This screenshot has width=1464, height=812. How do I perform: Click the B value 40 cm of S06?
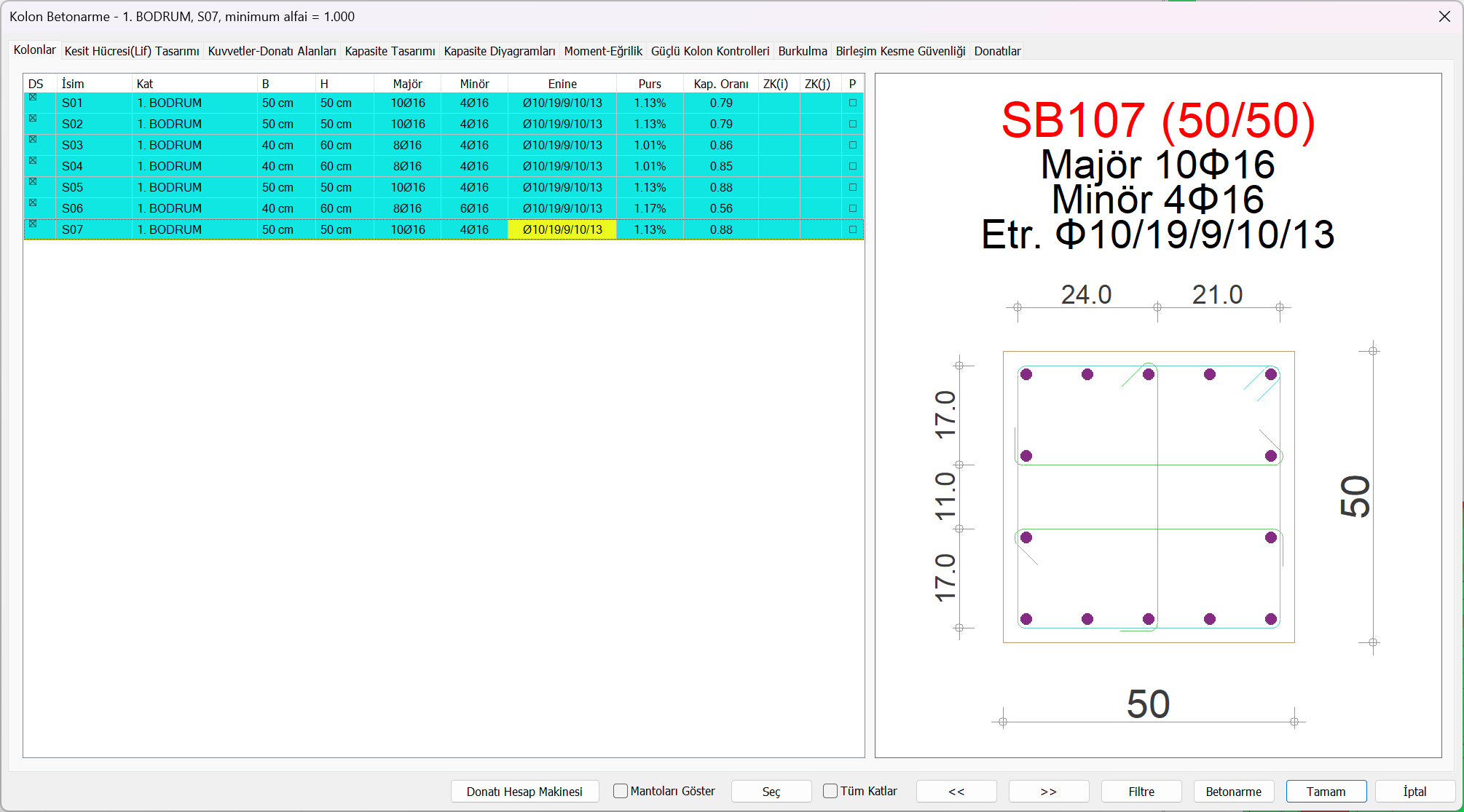[286, 208]
